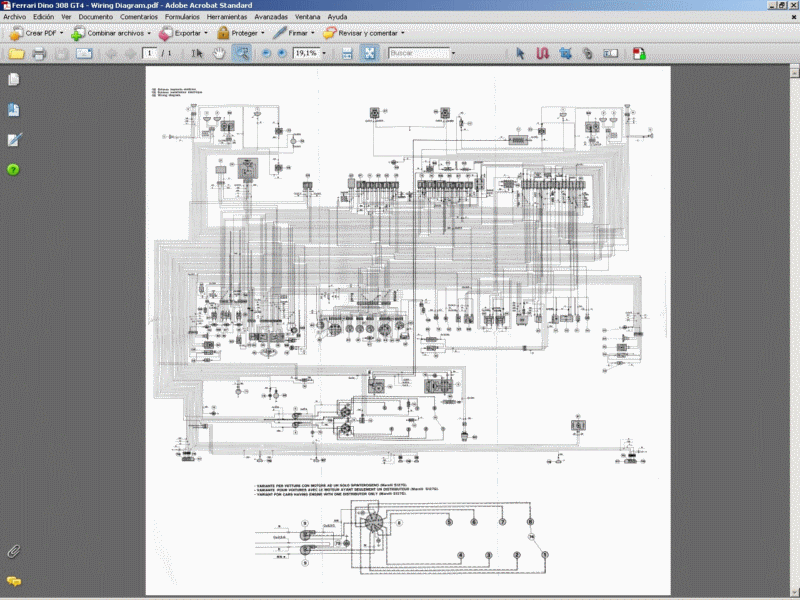Open the zoom percentage dropdown arrow
The width and height of the screenshot is (800, 600).
[324, 54]
